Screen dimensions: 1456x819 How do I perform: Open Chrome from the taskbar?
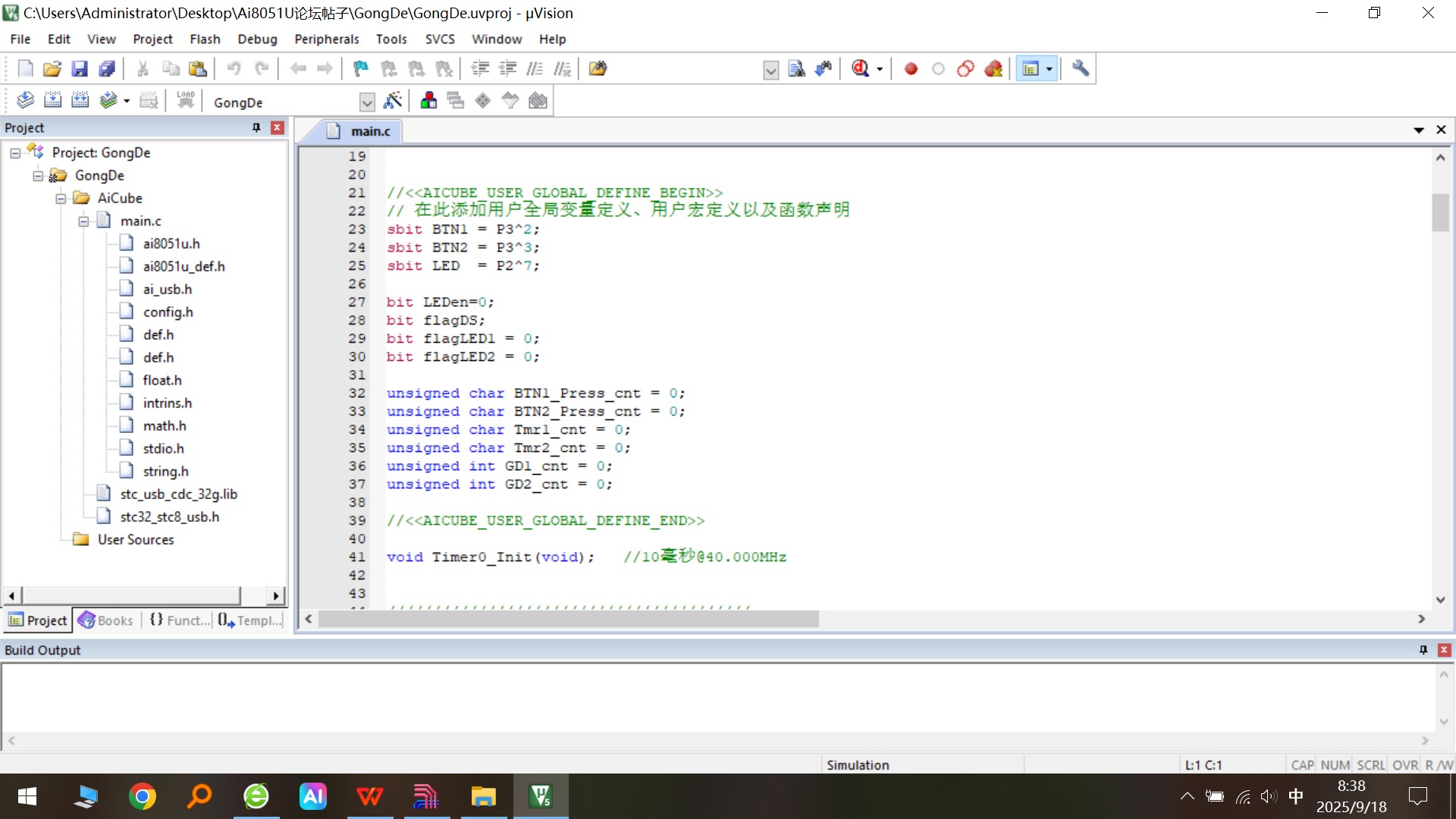pos(142,796)
